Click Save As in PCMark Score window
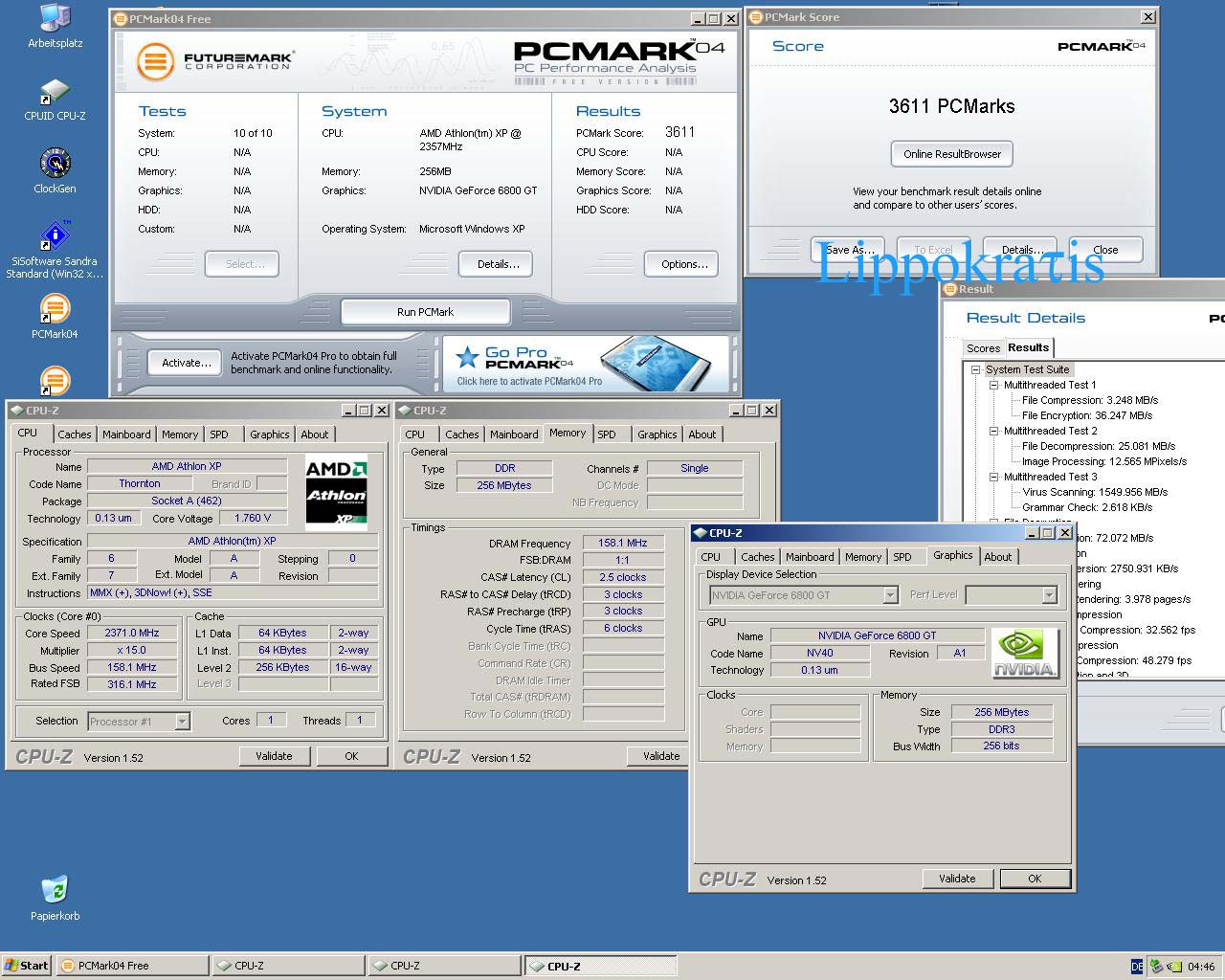 (848, 250)
